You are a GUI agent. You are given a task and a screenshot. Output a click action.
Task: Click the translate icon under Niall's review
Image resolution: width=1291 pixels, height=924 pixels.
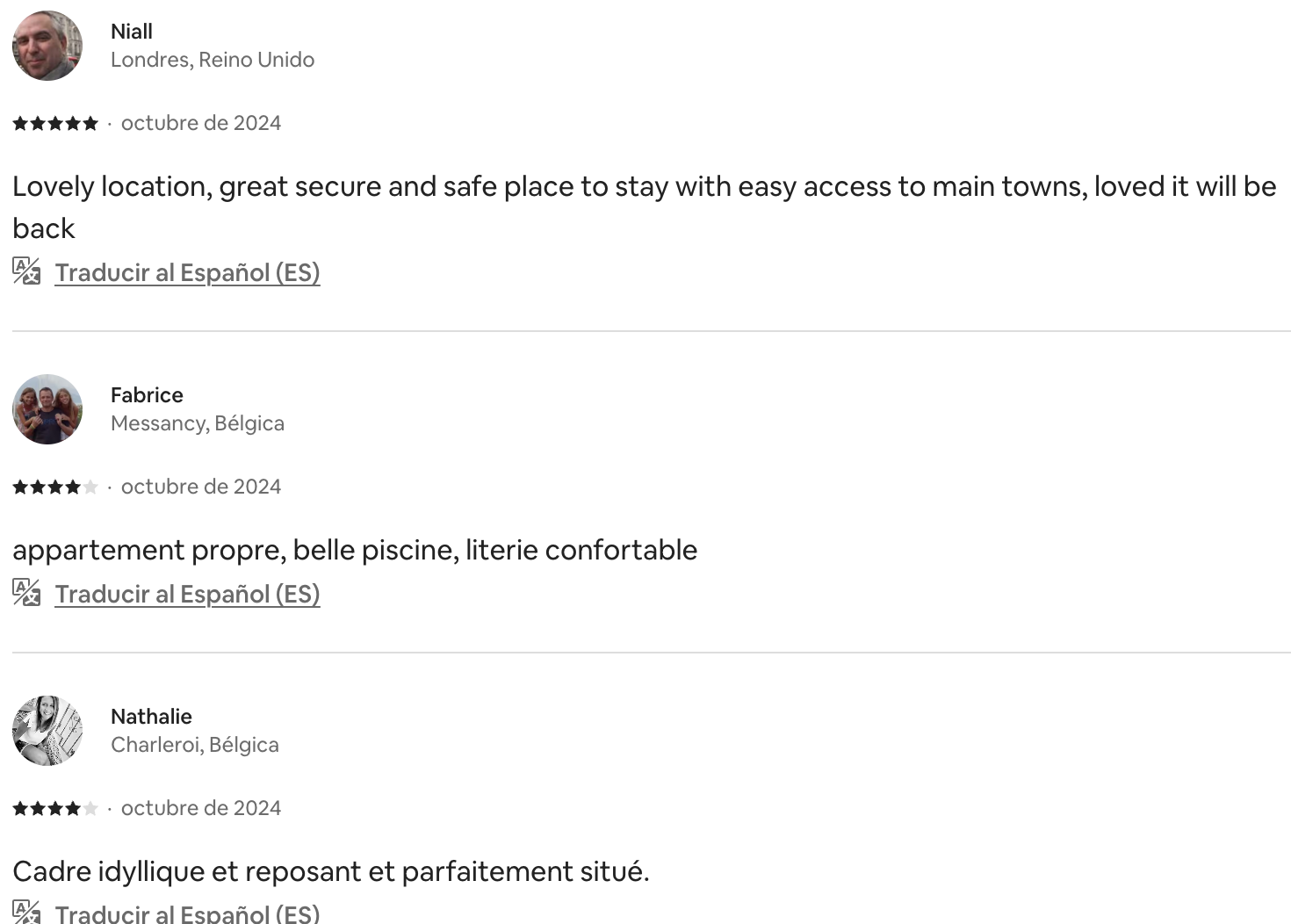[26, 271]
